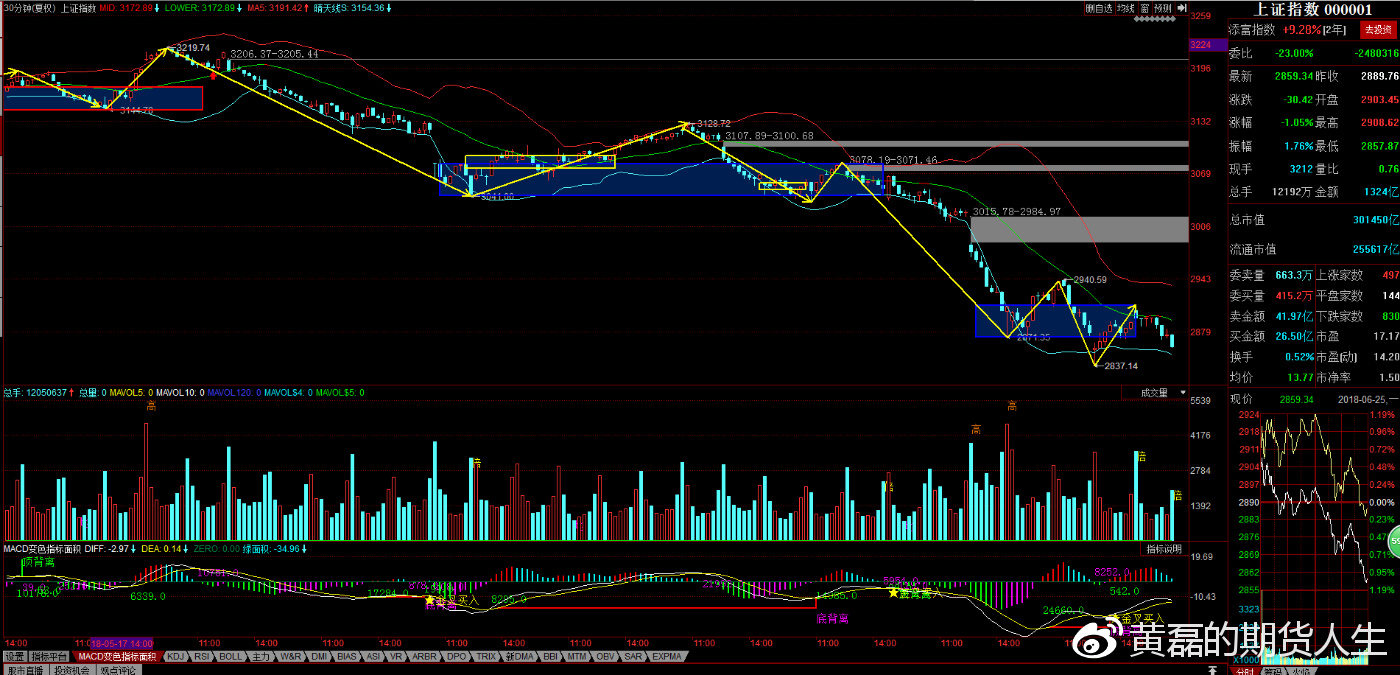
Task: Open the 热点评论 bottom tab
Action: point(117,670)
